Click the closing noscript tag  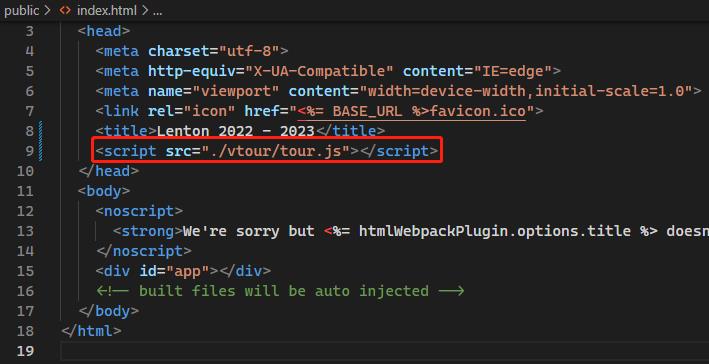(144, 251)
